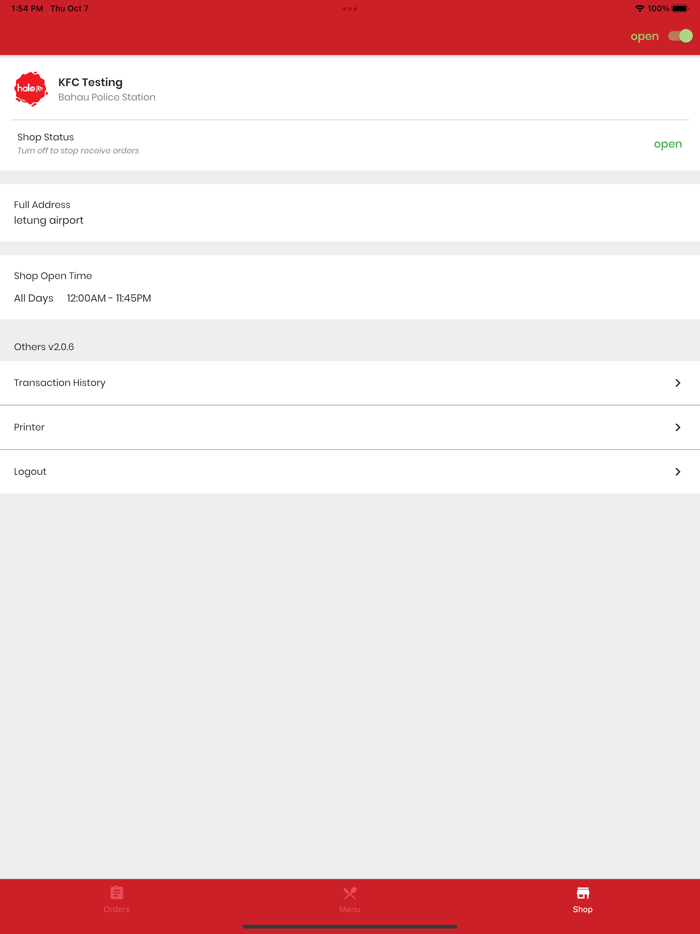This screenshot has width=700, height=934.
Task: Tap the three-dot multitasking icon
Action: tap(350, 9)
